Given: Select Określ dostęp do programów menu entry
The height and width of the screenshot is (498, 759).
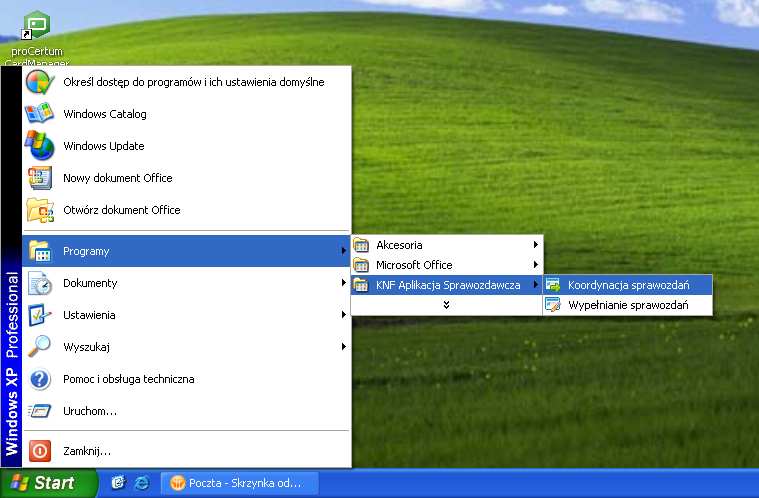Looking at the screenshot, I should [x=186, y=82].
